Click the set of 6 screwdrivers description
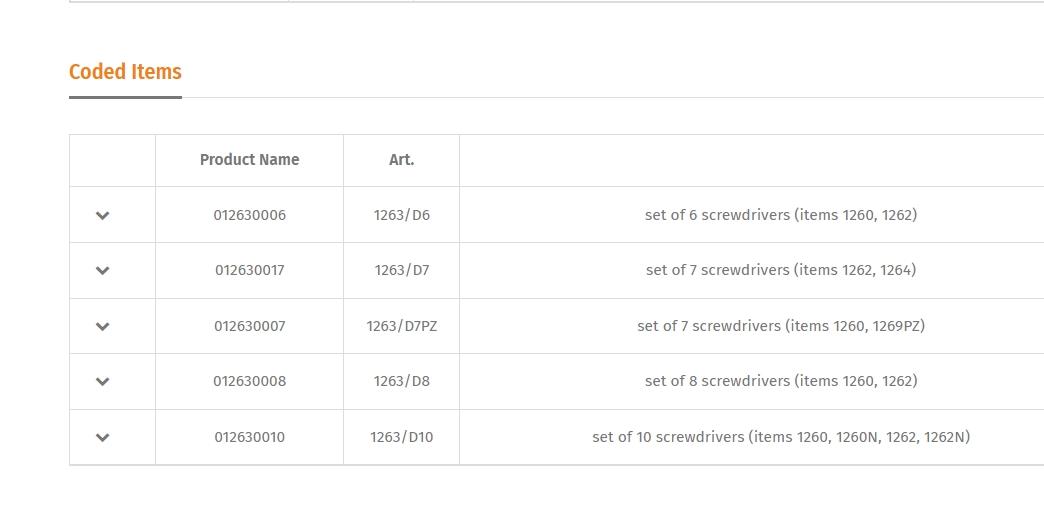Screen dimensions: 1044x522 (780, 215)
